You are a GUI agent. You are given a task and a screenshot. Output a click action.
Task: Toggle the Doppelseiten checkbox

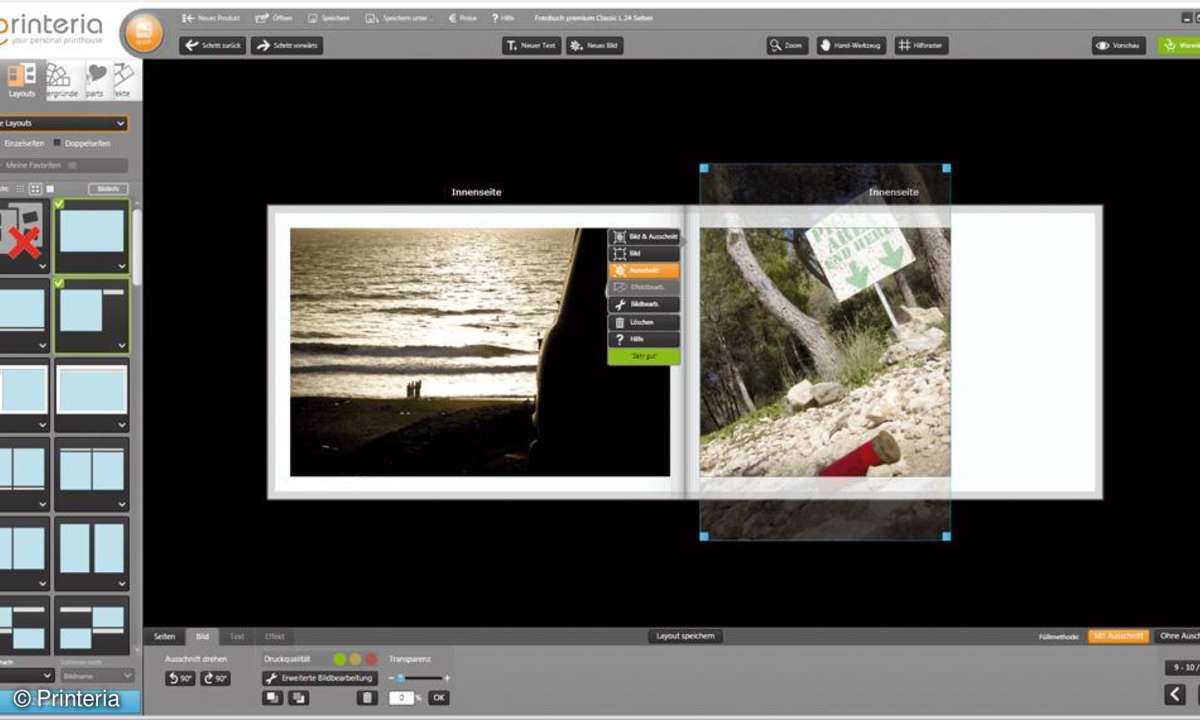point(57,143)
